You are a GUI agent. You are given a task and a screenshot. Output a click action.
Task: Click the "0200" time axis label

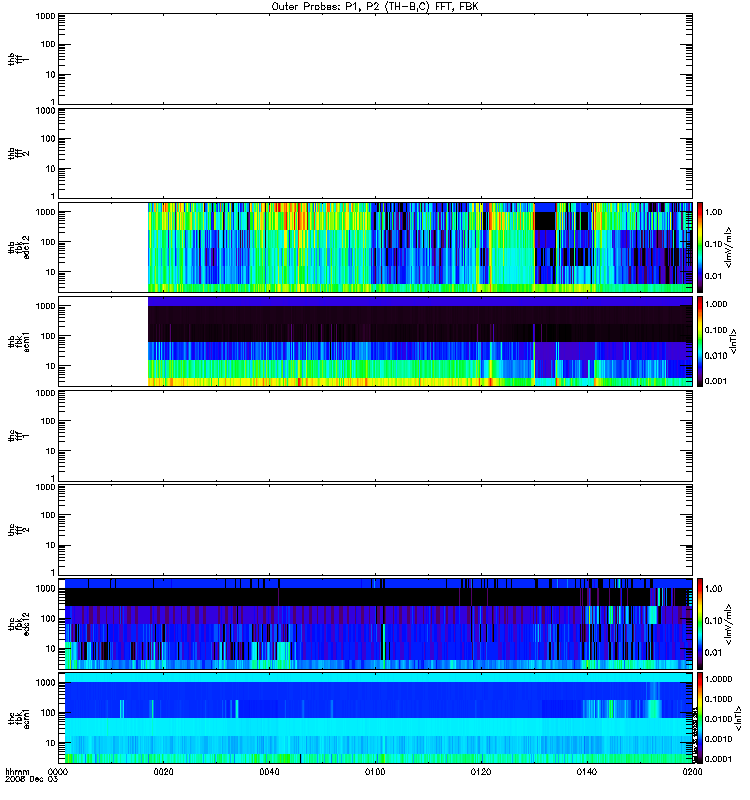692,772
